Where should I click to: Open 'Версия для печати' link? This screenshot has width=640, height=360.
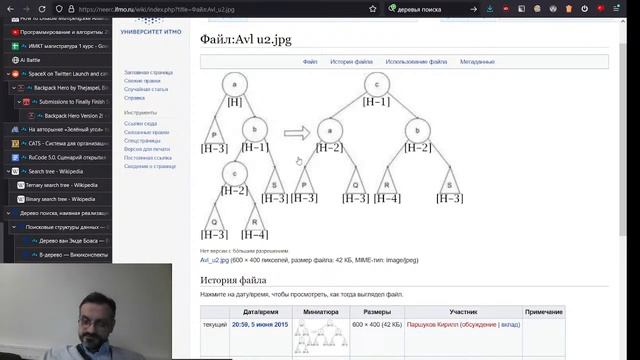147,149
